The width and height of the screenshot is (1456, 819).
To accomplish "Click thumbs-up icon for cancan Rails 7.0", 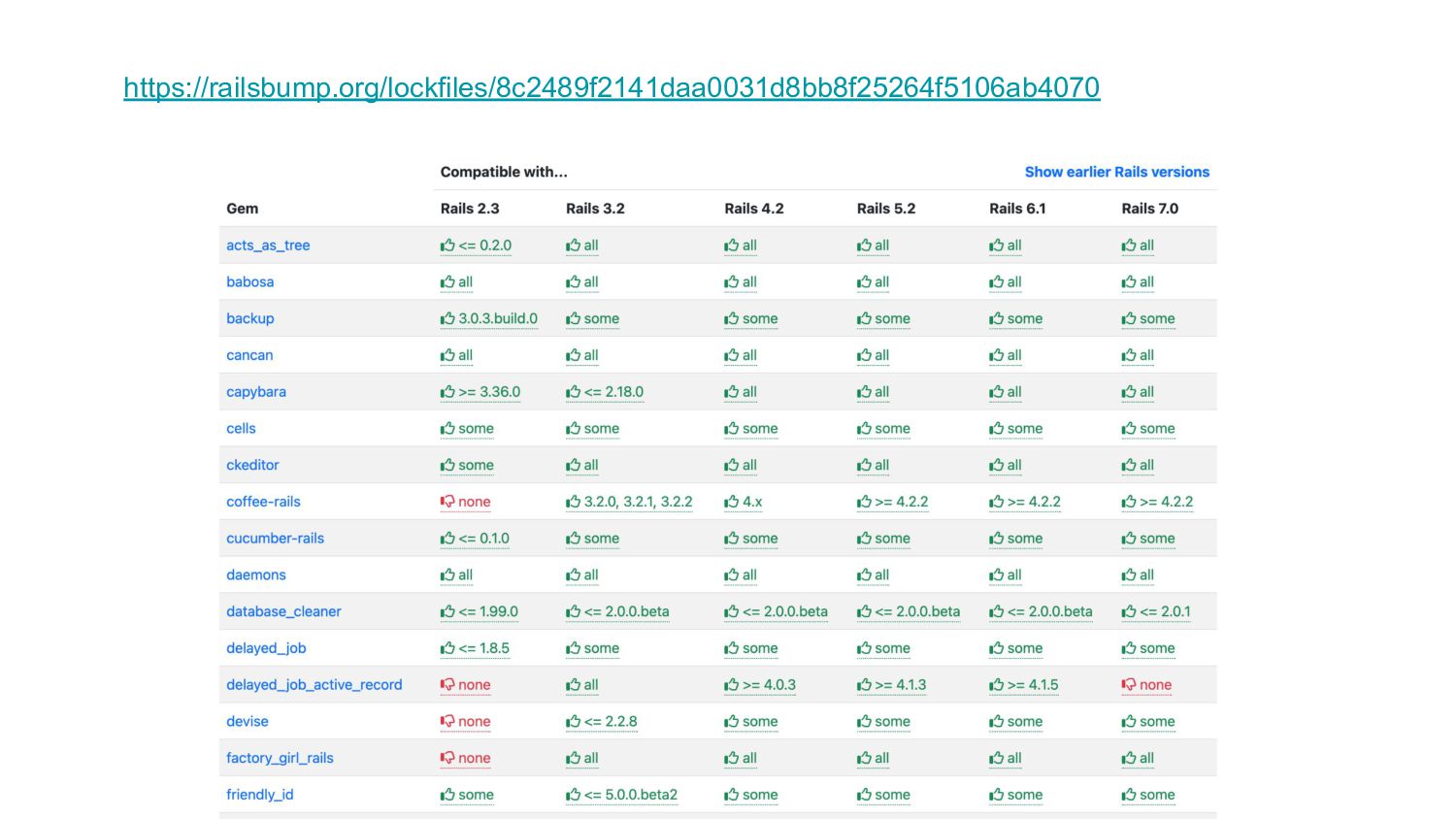I will [1129, 355].
